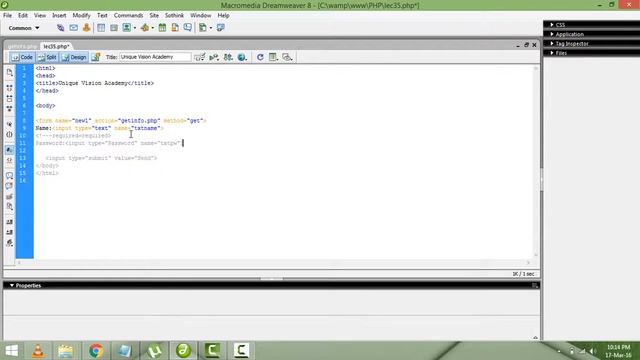640x360 pixels.
Task: Click the Validate Markup icon
Action: point(214,57)
